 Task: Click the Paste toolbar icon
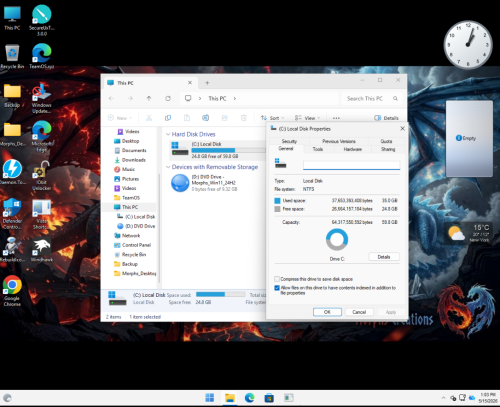187,118
